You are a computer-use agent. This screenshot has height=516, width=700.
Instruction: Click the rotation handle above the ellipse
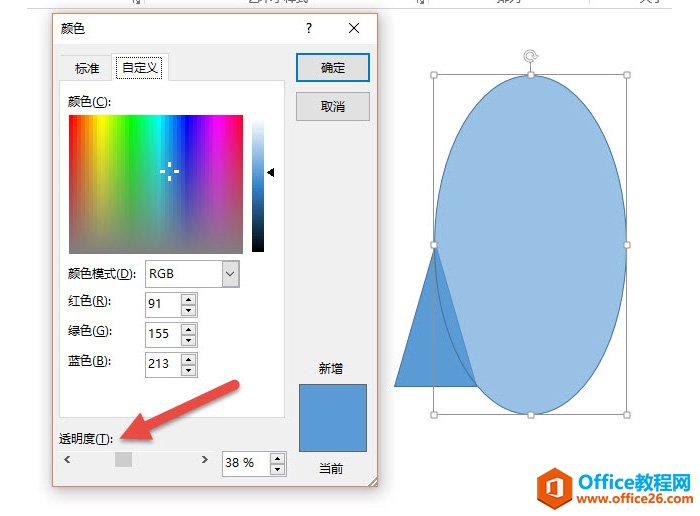[x=530, y=56]
